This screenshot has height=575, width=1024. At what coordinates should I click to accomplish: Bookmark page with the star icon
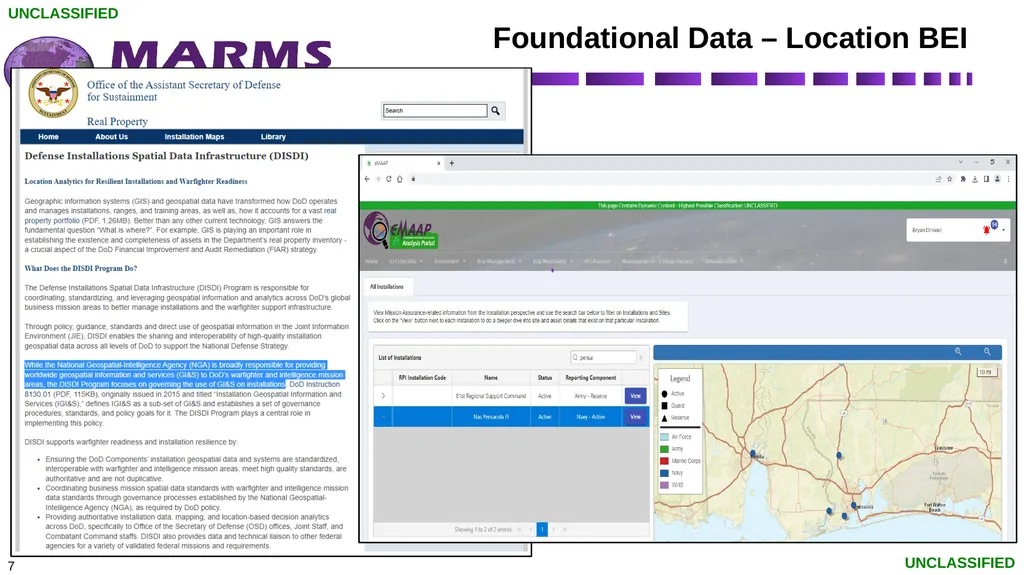[x=950, y=179]
